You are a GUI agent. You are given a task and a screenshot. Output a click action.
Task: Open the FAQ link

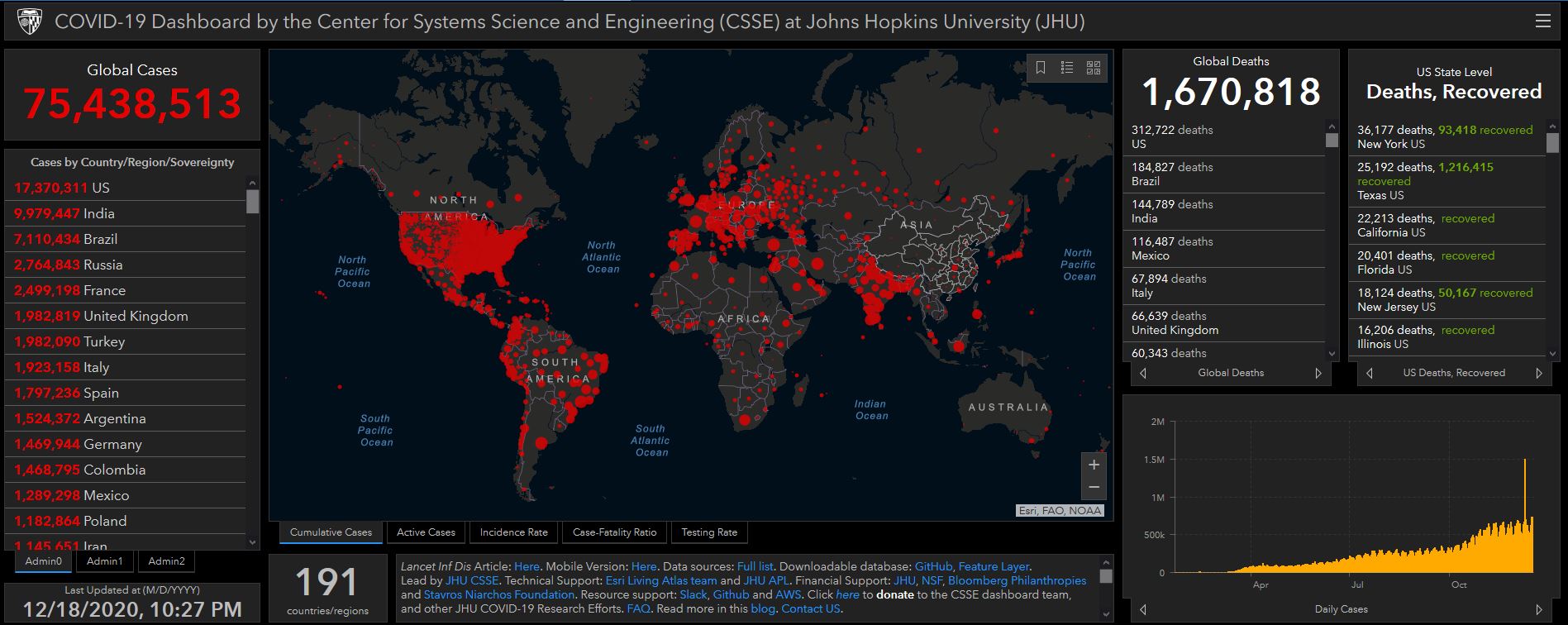638,609
